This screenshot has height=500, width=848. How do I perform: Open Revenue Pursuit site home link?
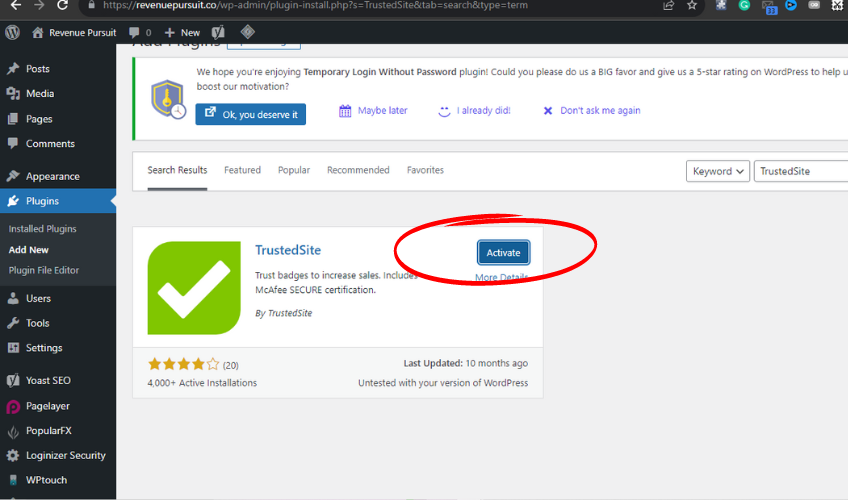pyautogui.click(x=74, y=32)
